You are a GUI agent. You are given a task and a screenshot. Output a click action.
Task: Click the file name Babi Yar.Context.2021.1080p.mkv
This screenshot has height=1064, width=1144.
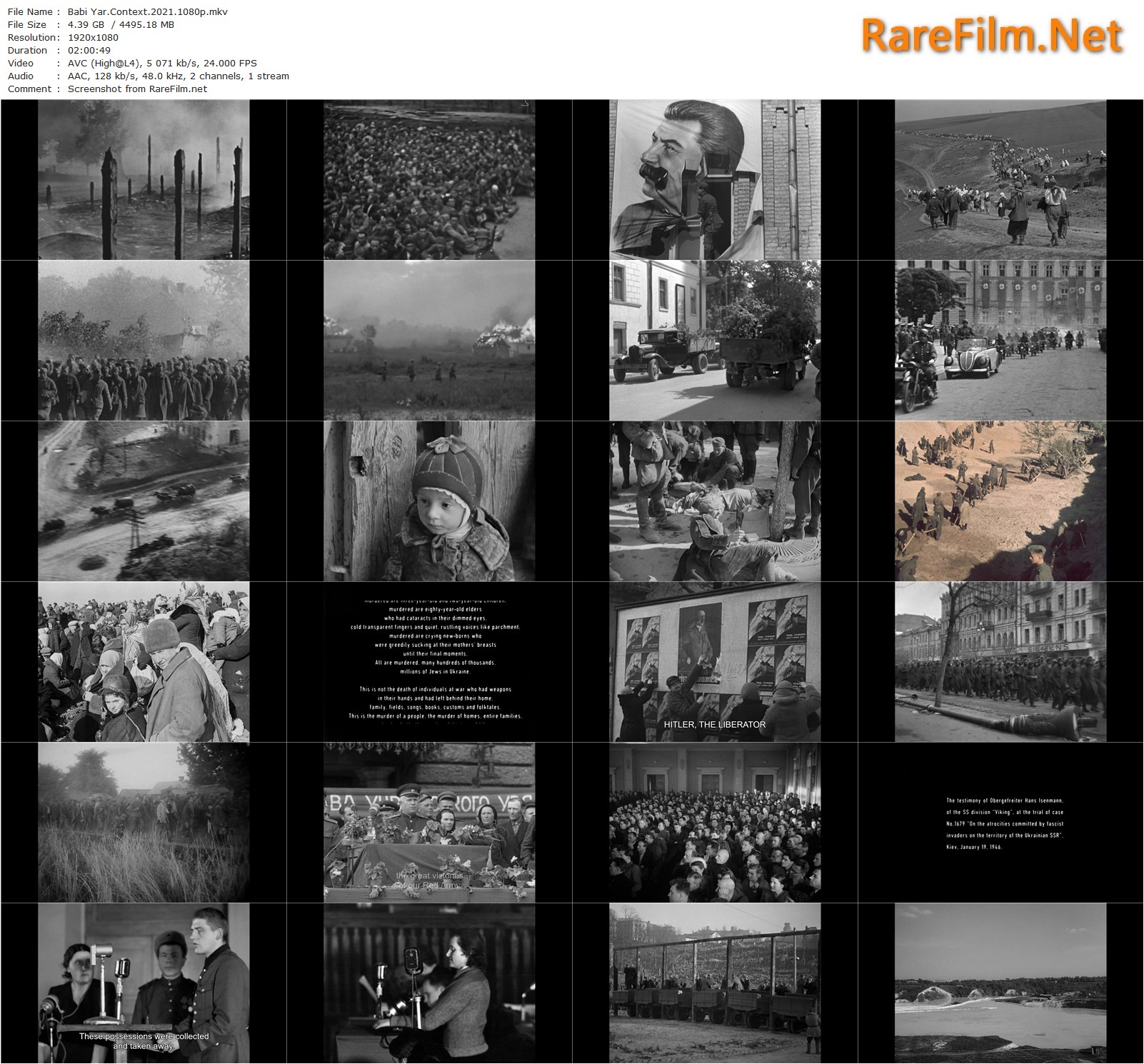148,11
